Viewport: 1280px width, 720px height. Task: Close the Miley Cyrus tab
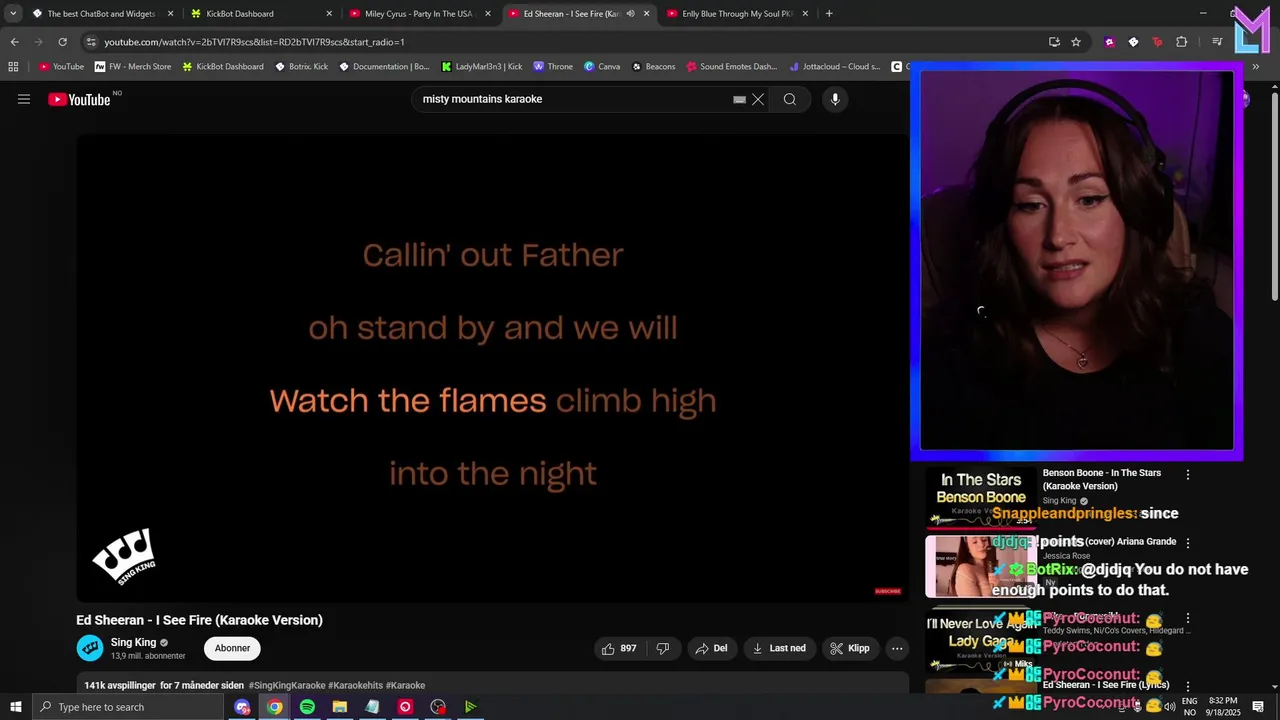click(487, 14)
